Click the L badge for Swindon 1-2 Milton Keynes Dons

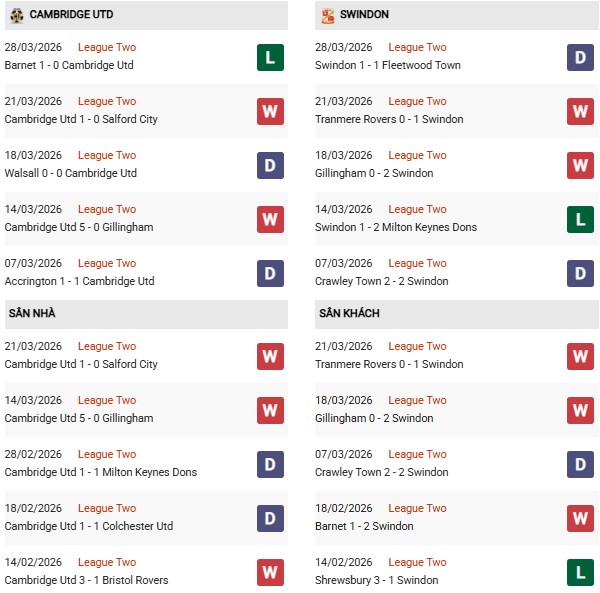(x=581, y=219)
